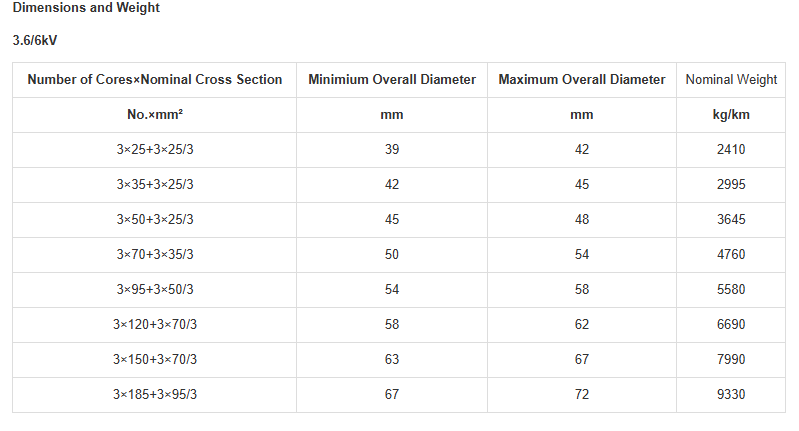The image size is (799, 431).
Task: Click the nominal weight value 2410
Action: (731, 149)
